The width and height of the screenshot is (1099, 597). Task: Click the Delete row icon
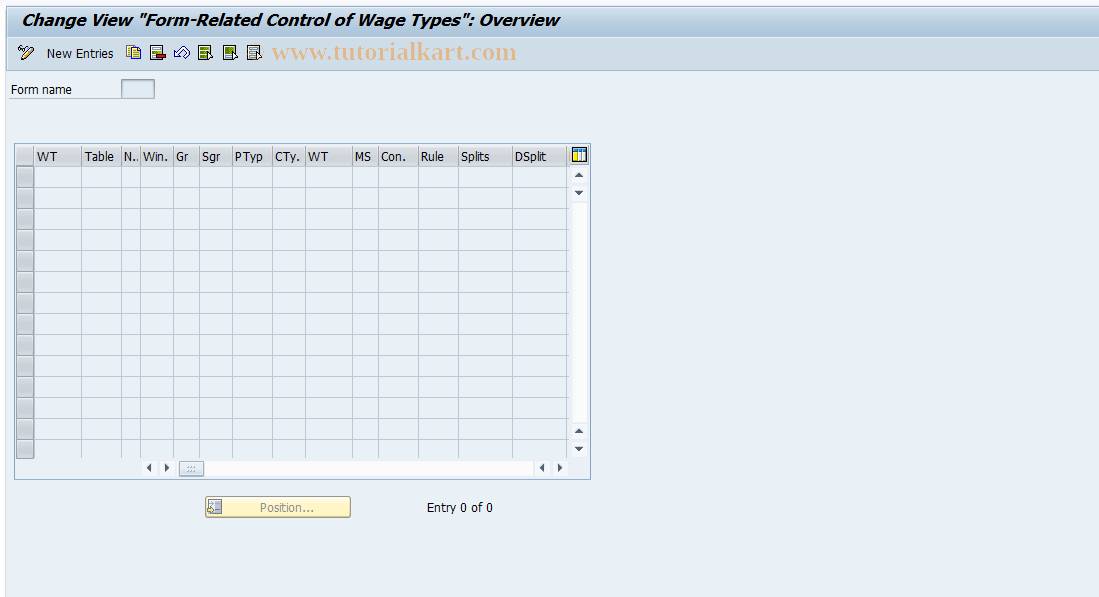tap(158, 53)
